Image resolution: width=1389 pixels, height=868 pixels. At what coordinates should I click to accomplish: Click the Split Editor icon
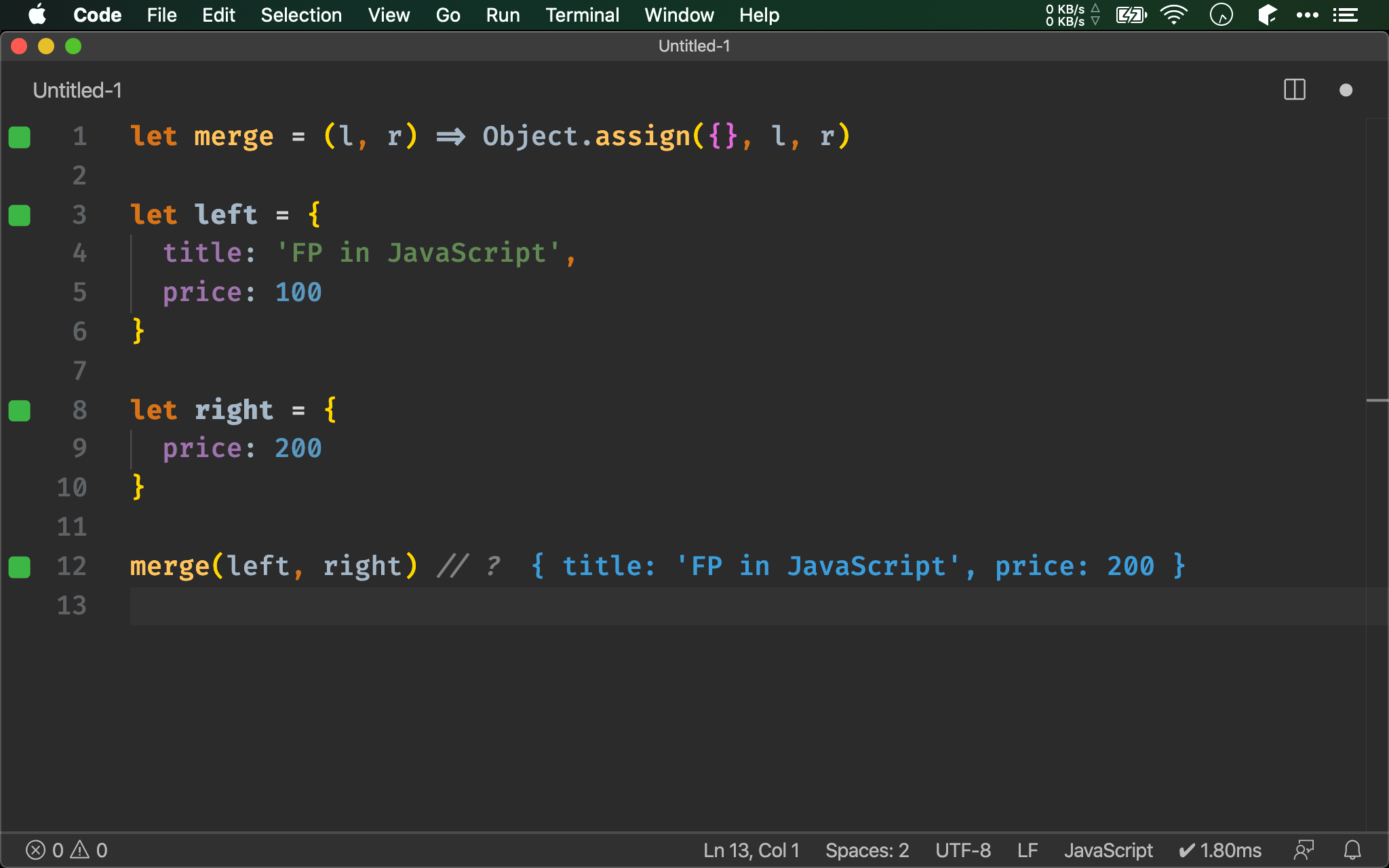point(1294,90)
